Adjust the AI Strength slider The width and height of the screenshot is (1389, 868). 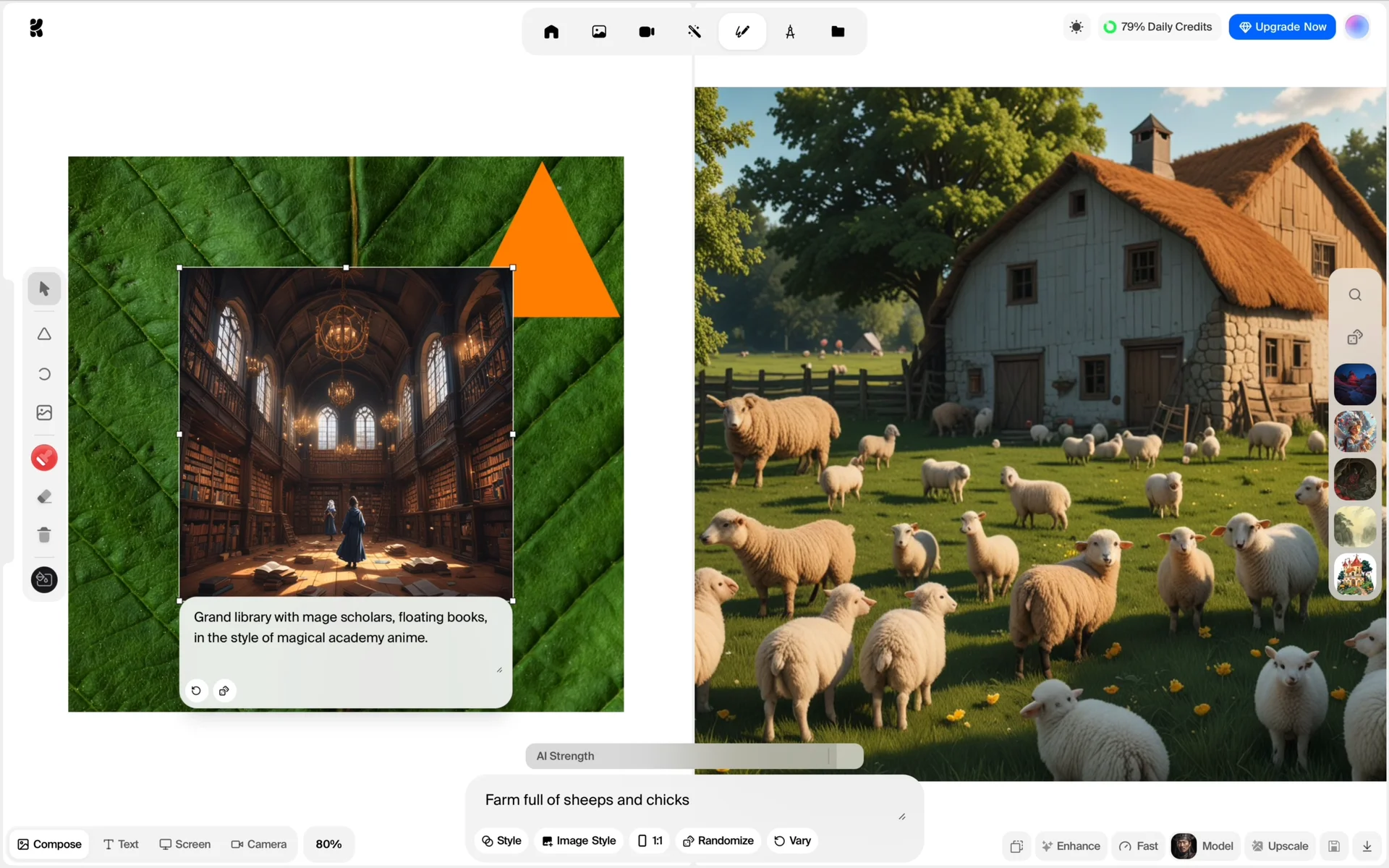pos(828,756)
